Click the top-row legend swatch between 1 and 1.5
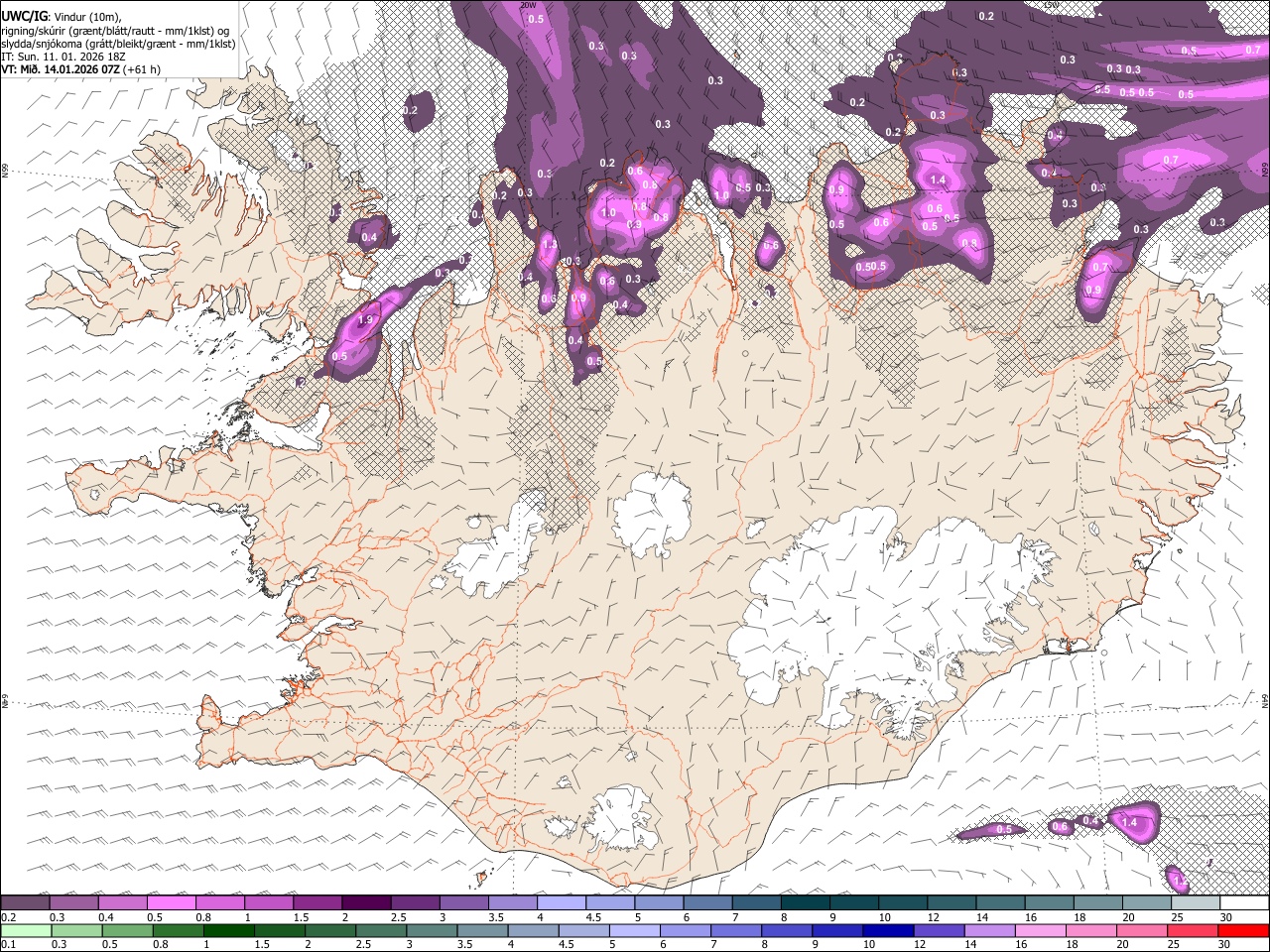The width and height of the screenshot is (1270, 952). click(x=268, y=902)
